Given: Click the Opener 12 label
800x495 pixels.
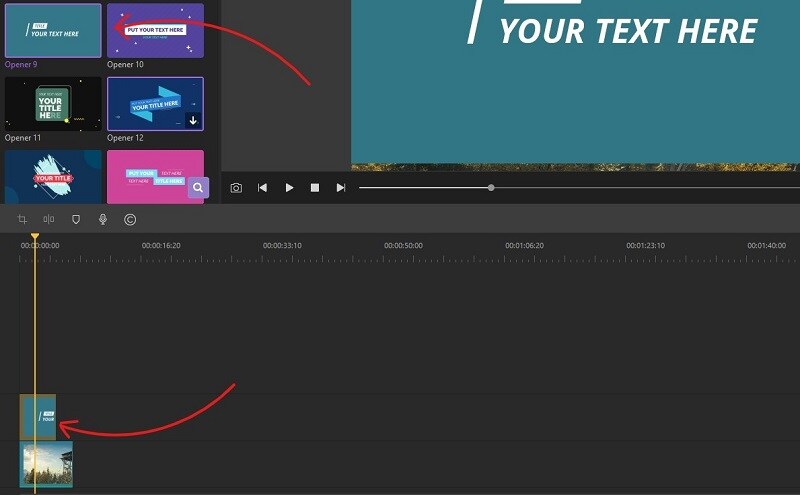Looking at the screenshot, I should (125, 138).
